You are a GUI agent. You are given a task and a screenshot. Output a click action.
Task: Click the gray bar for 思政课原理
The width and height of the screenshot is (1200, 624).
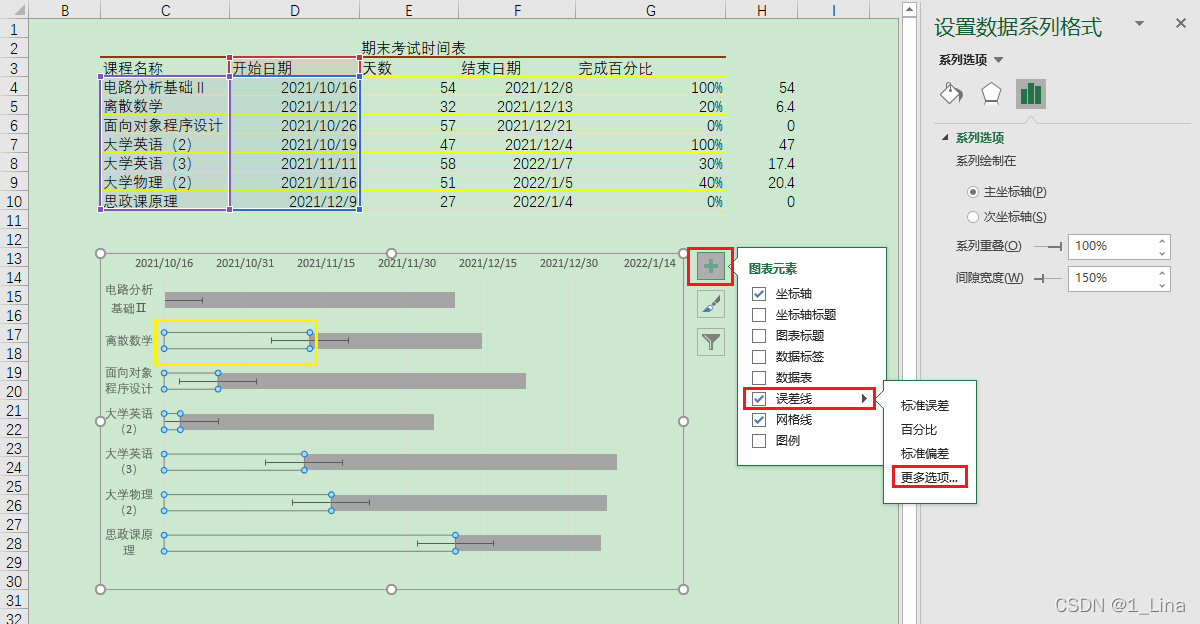point(528,543)
